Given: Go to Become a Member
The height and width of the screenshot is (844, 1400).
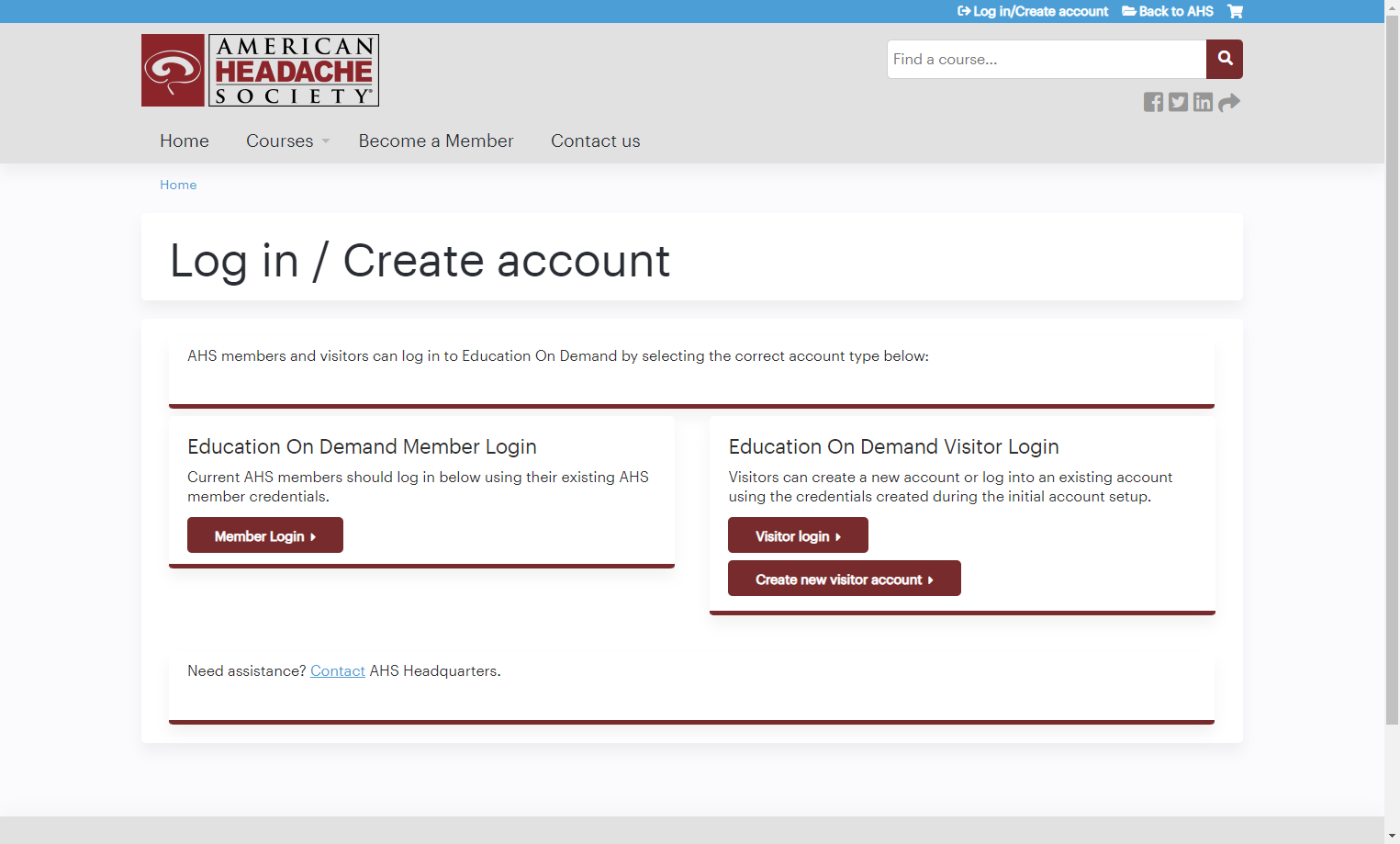Looking at the screenshot, I should click(x=436, y=141).
